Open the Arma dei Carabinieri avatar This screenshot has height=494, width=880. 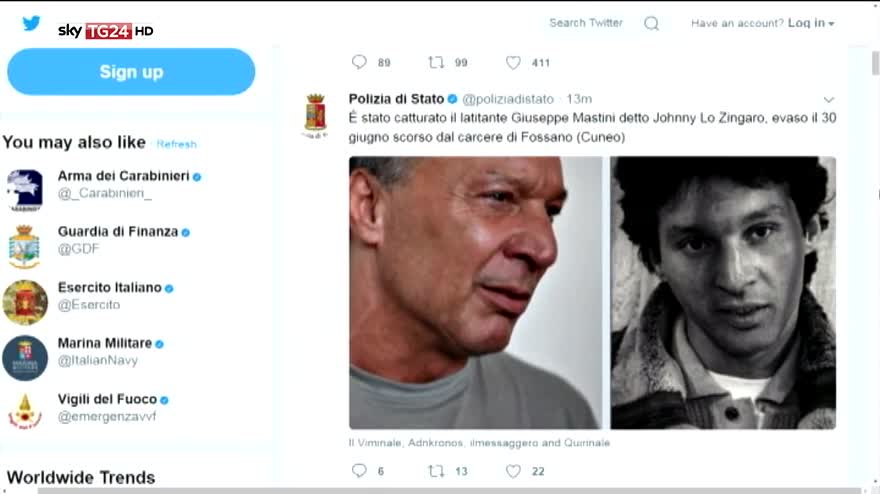click(24, 189)
